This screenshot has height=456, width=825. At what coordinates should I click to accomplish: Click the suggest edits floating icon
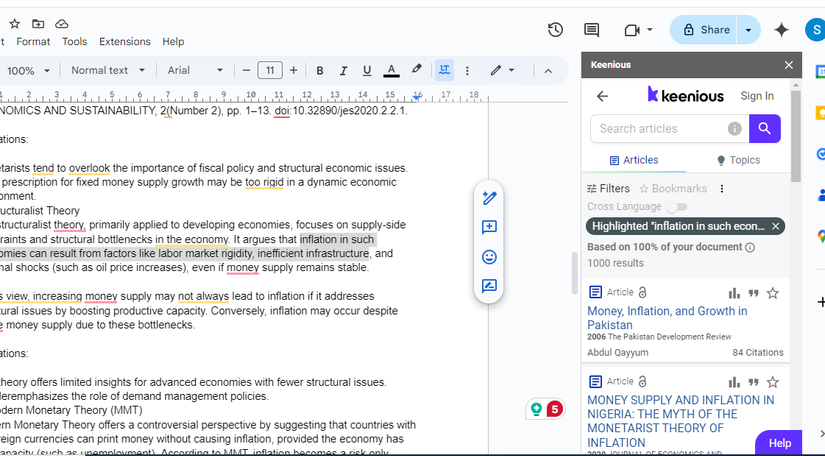[489, 286]
